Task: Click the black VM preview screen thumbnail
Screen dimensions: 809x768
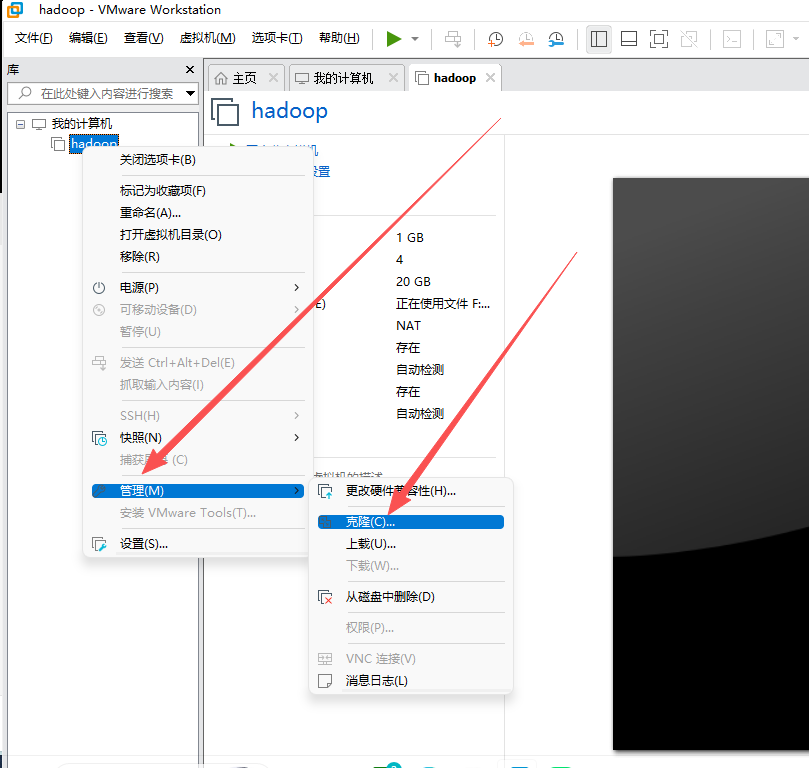Action: click(x=711, y=464)
